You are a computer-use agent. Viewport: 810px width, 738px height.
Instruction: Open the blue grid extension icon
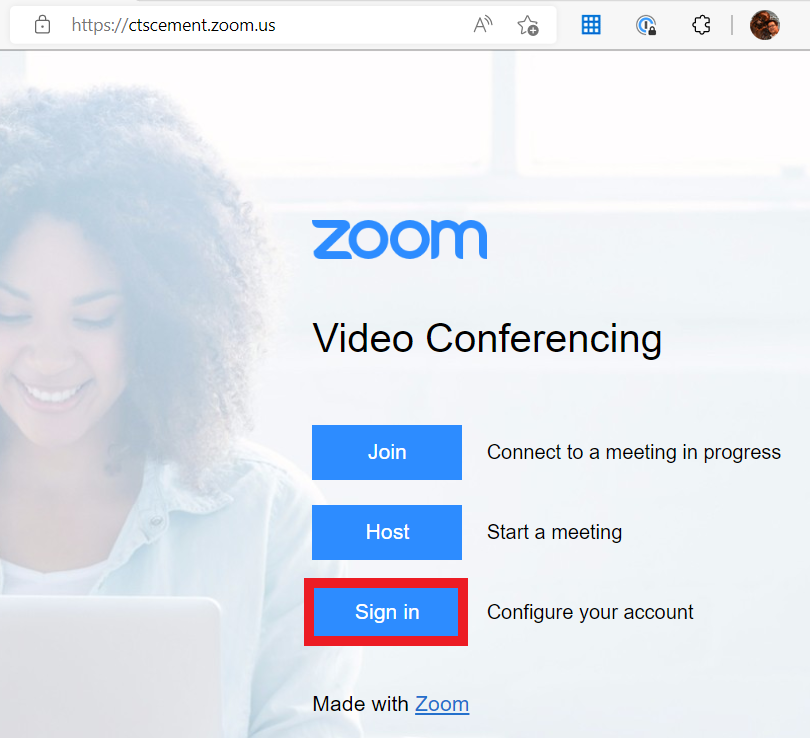point(591,24)
